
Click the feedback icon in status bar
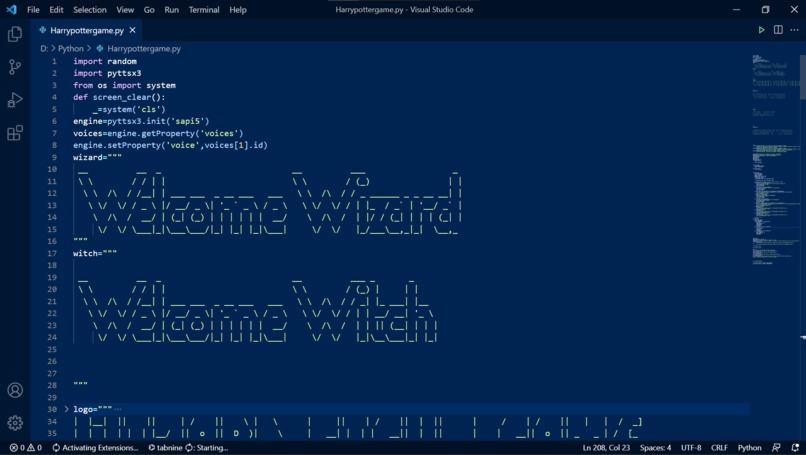pos(776,448)
